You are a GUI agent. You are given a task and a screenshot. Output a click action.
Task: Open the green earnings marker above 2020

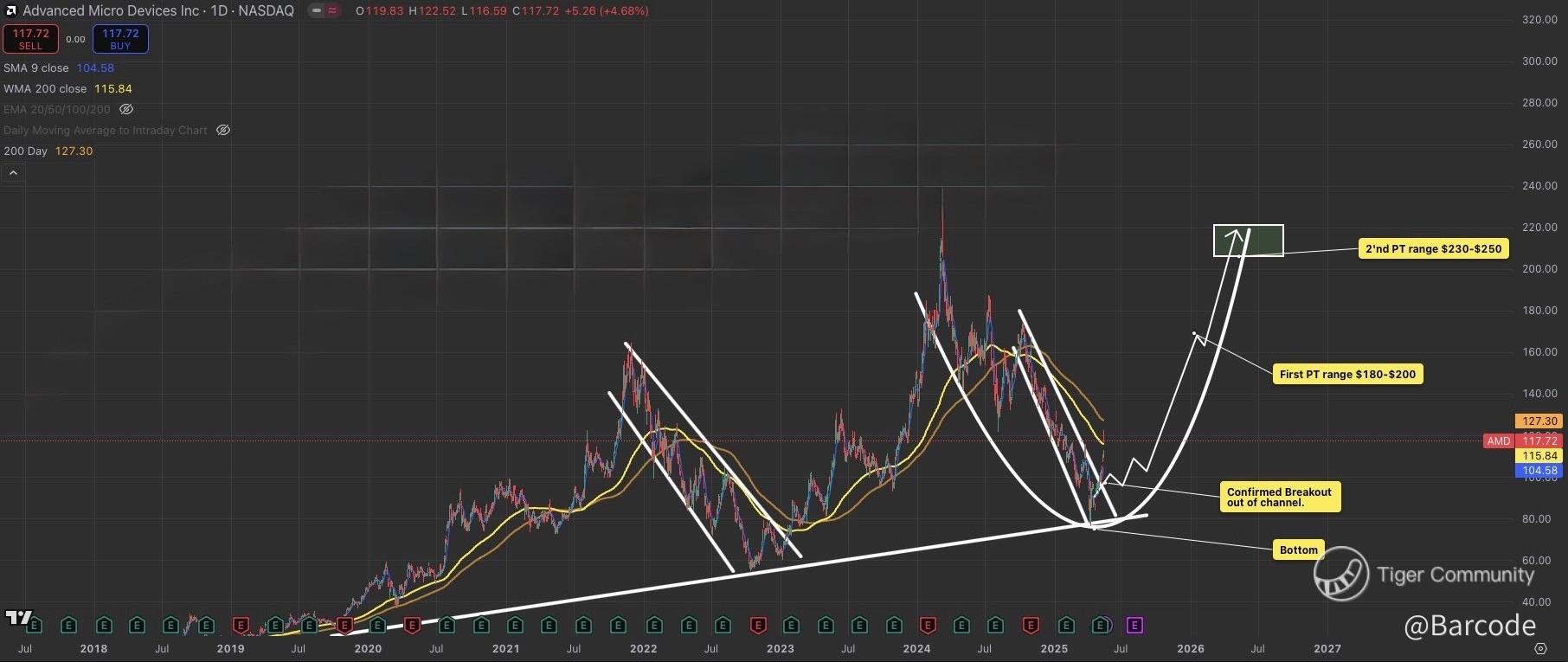point(377,625)
